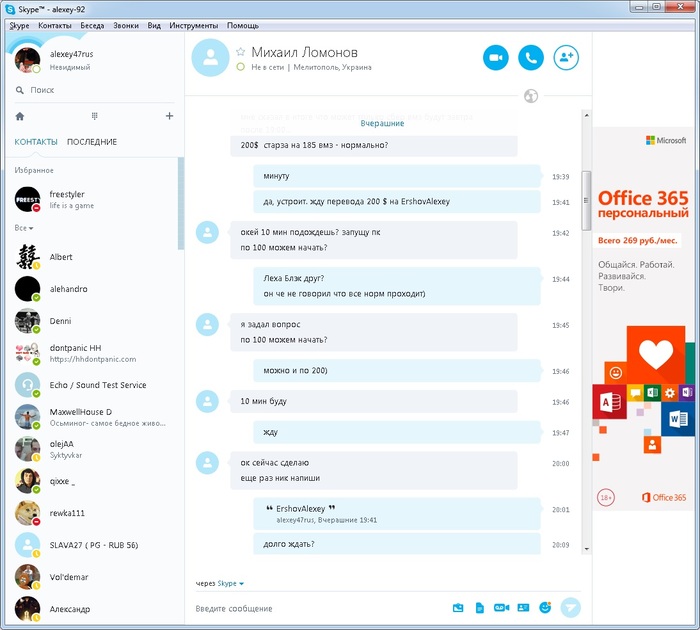Open the Вид menu
This screenshot has width=700, height=630.
154,25
